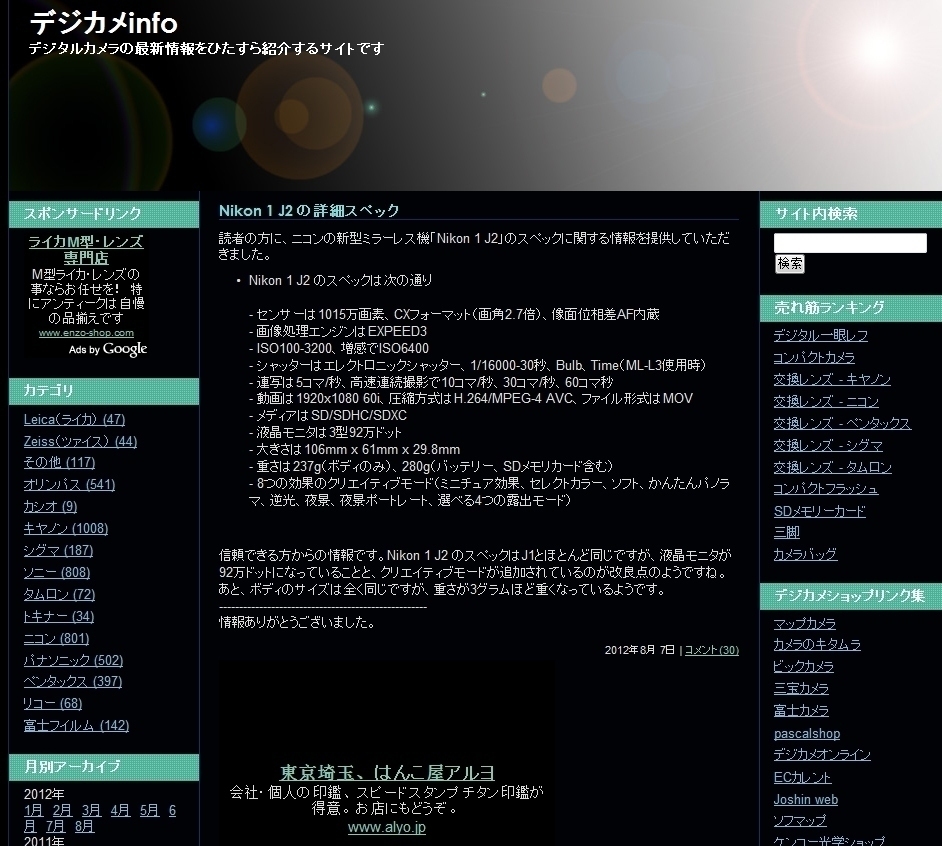Viewport: 942px width, 846px height.
Task: Visit ECカレント shop link
Action: click(x=803, y=778)
